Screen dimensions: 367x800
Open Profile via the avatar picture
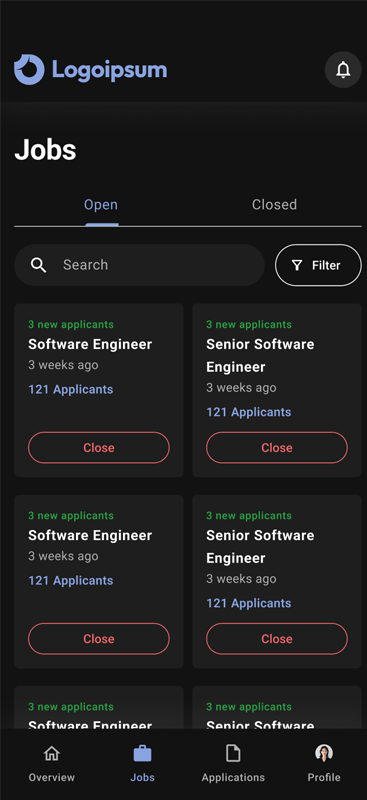pos(324,753)
